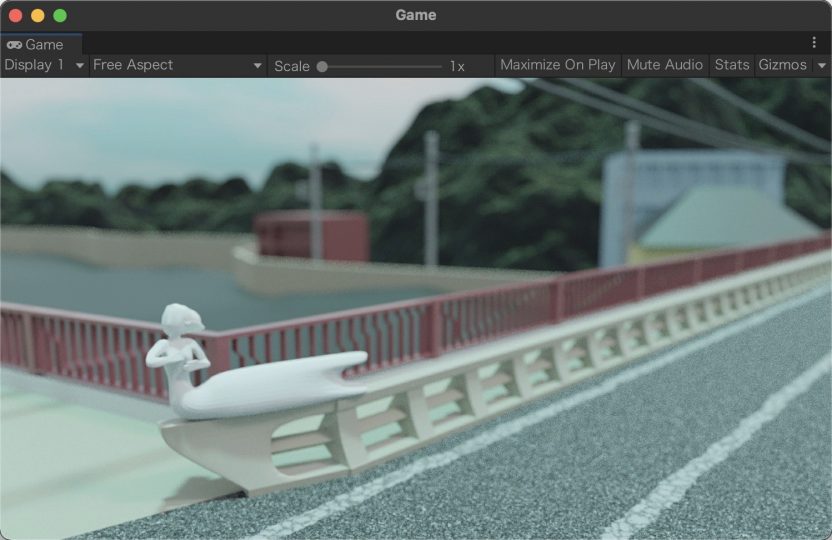The width and height of the screenshot is (832, 540).
Task: Toggle Maximize On Play
Action: tap(557, 65)
